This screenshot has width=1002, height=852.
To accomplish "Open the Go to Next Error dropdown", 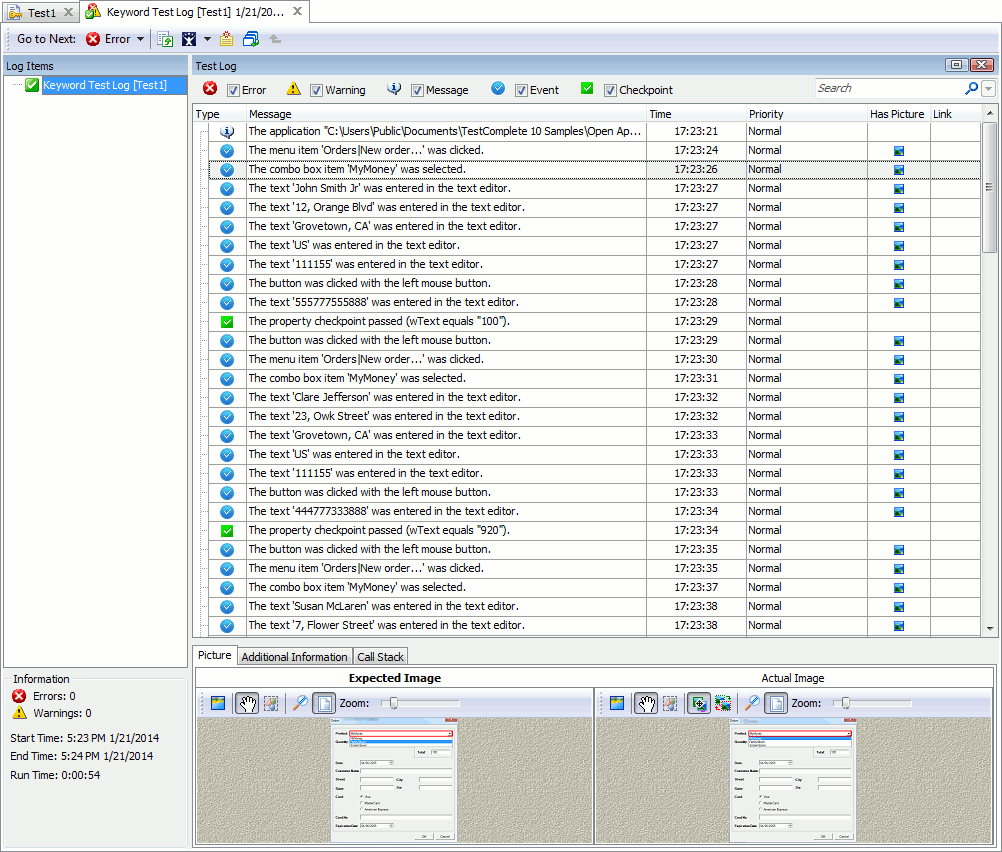I will click(x=140, y=39).
